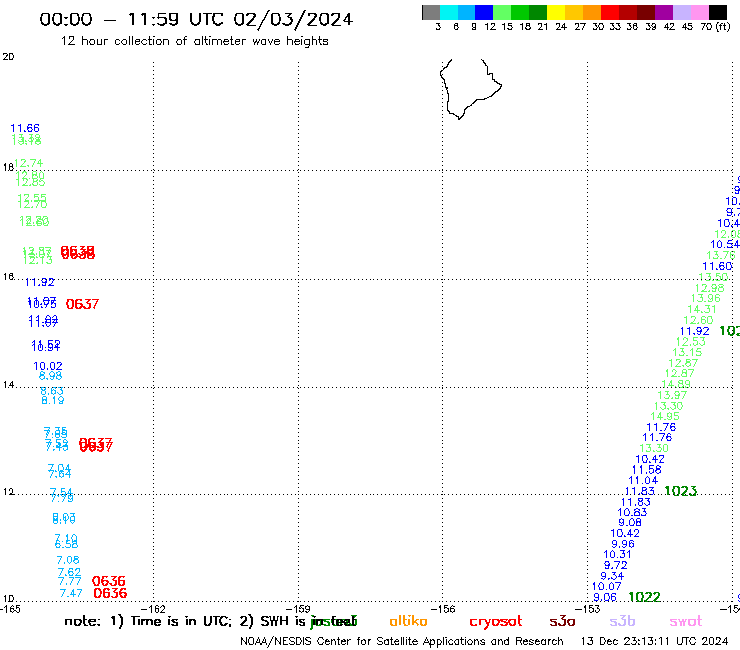Click the wave height value '10.83'

(x=632, y=512)
